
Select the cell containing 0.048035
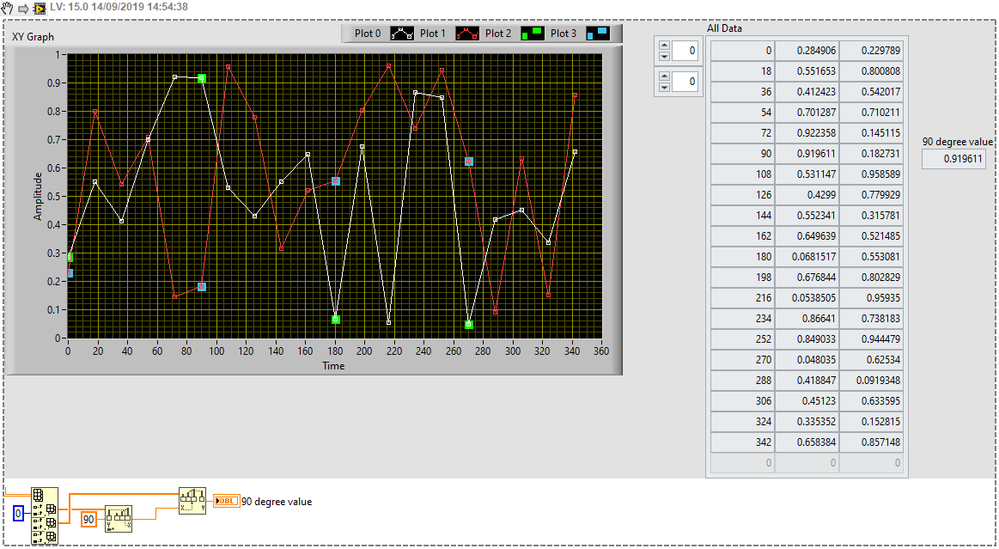807,359
